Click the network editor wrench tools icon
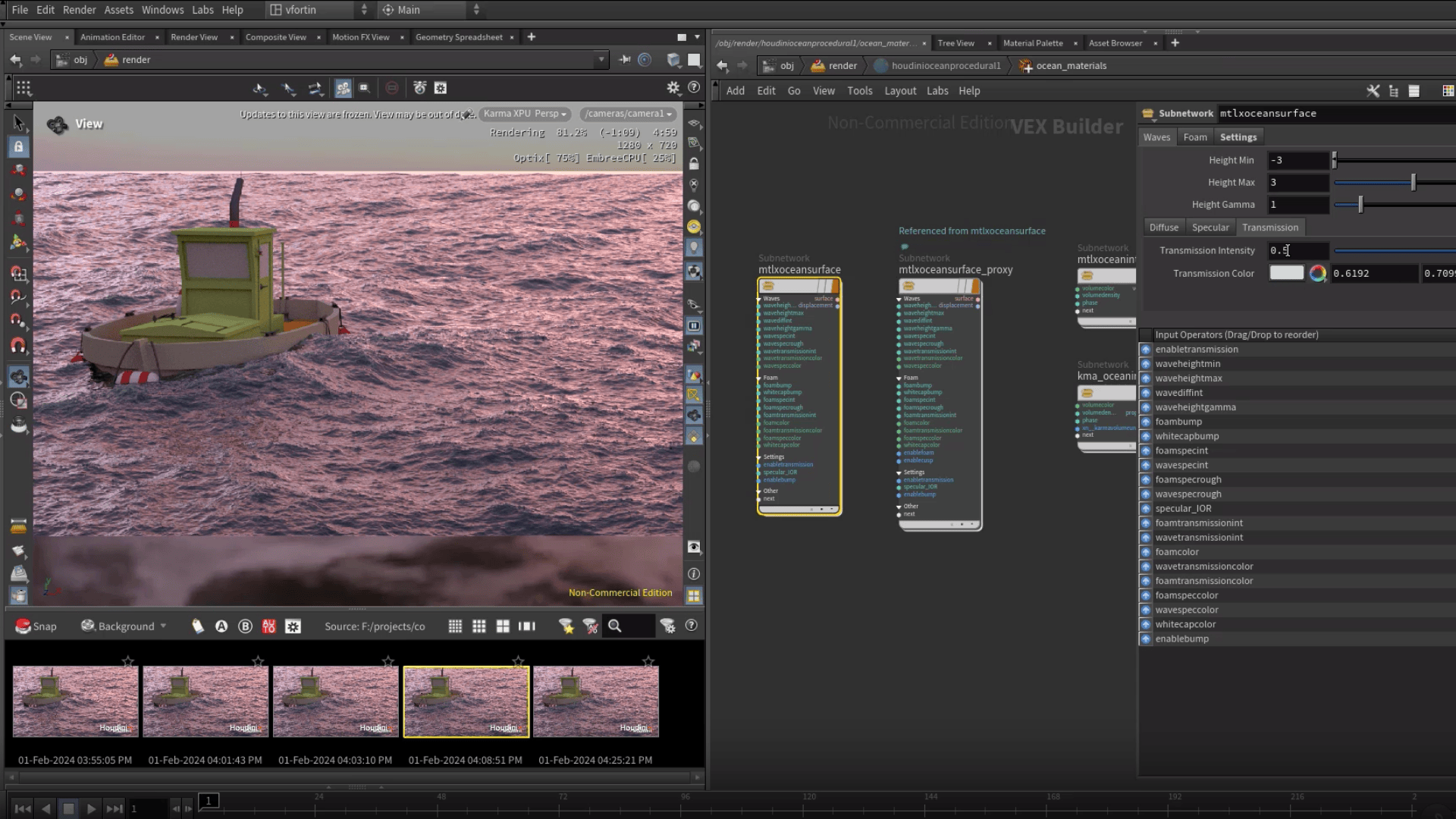 pyautogui.click(x=1373, y=91)
